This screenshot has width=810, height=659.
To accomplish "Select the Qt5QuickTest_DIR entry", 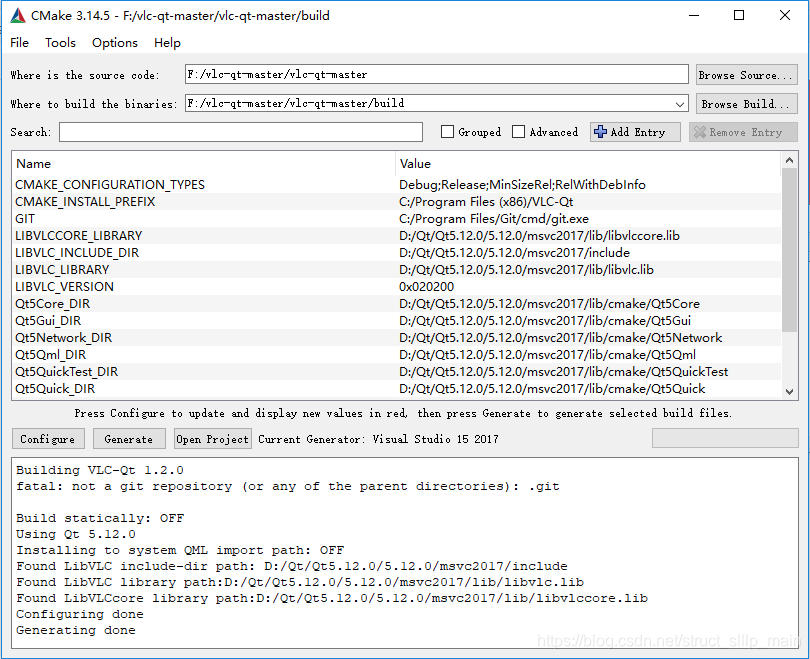I will click(67, 372).
